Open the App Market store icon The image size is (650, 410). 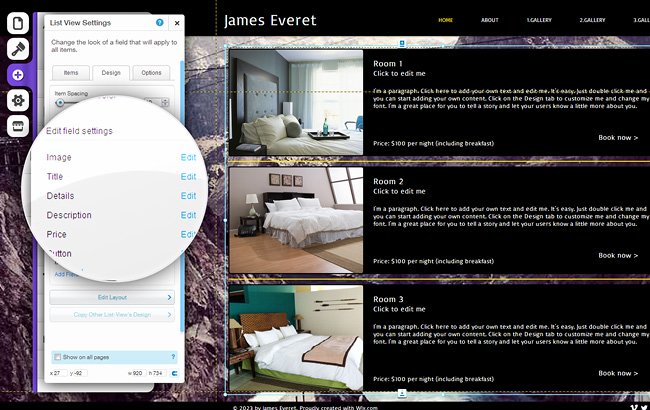coord(18,126)
